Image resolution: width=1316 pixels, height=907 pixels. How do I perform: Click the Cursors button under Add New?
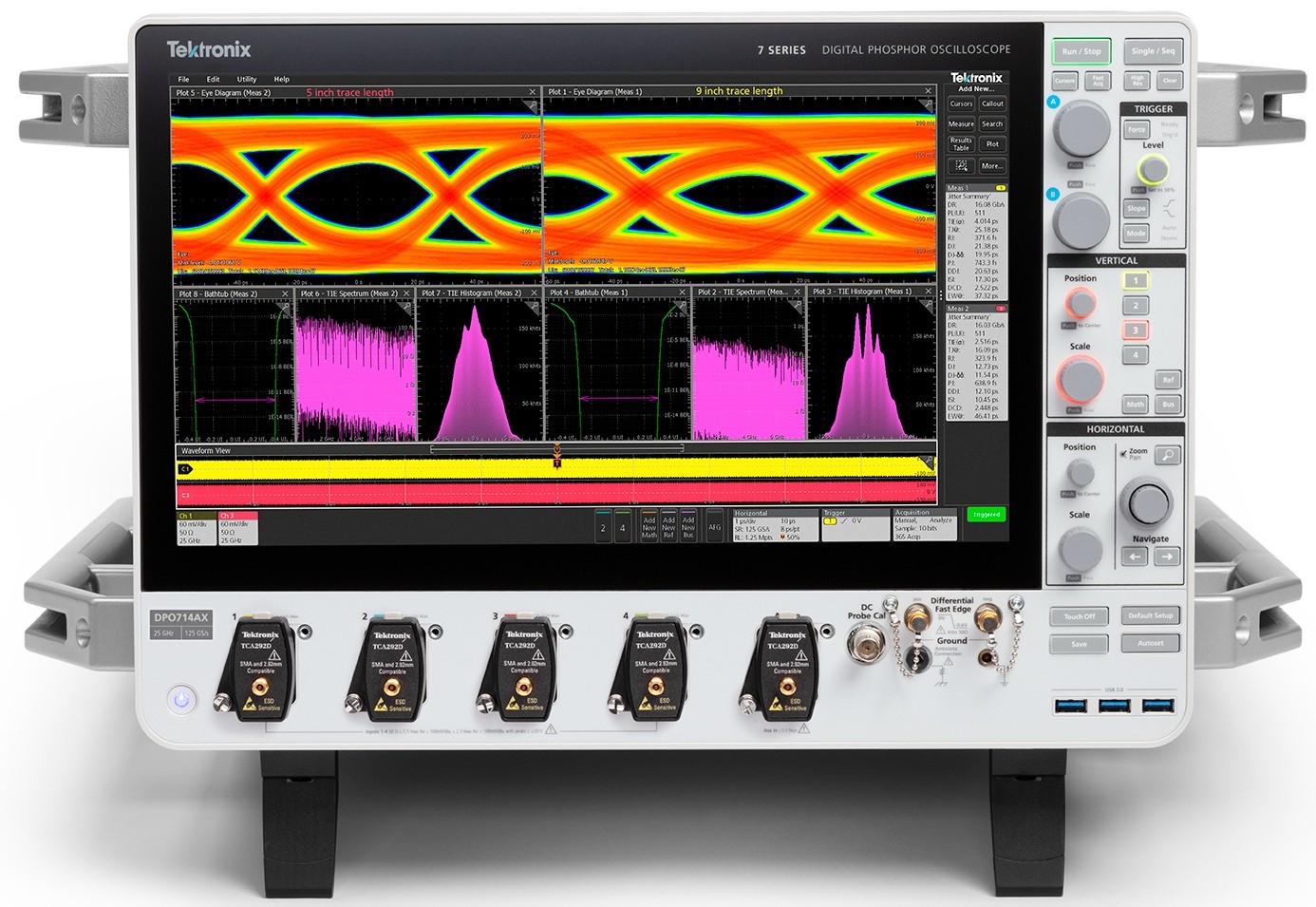961,104
